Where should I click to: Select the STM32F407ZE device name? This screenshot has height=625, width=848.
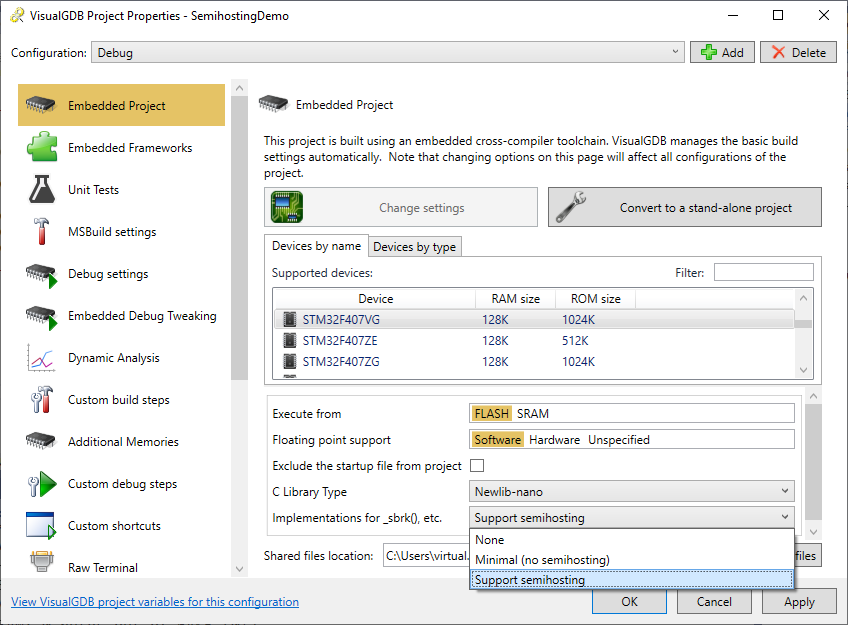340,341
